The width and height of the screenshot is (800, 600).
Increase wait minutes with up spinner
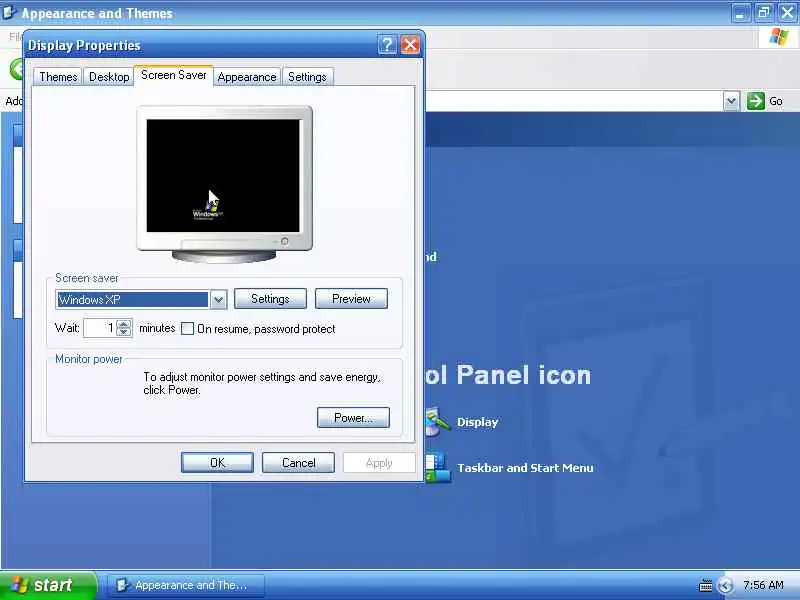(x=124, y=323)
